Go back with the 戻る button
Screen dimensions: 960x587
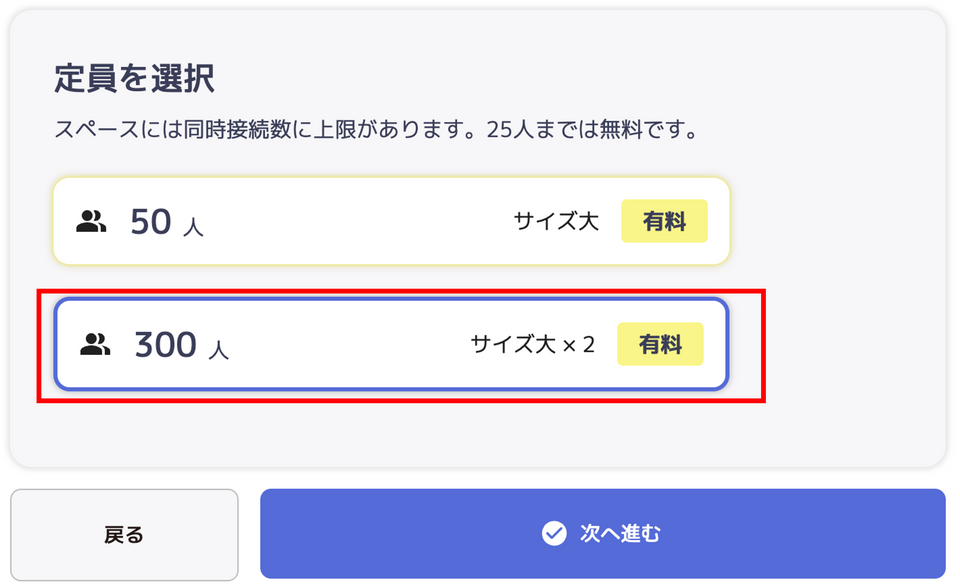(124, 534)
